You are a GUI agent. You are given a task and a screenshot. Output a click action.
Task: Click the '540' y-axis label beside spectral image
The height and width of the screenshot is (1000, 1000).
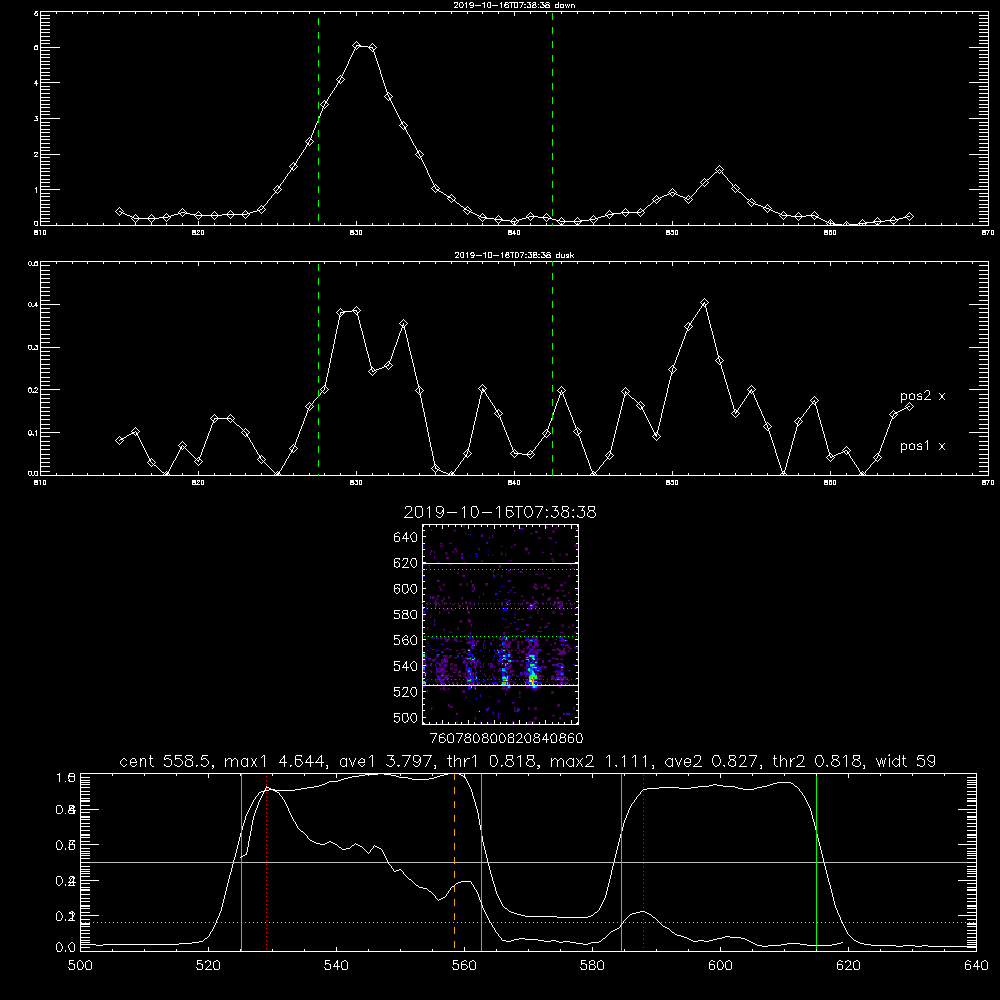(406, 666)
